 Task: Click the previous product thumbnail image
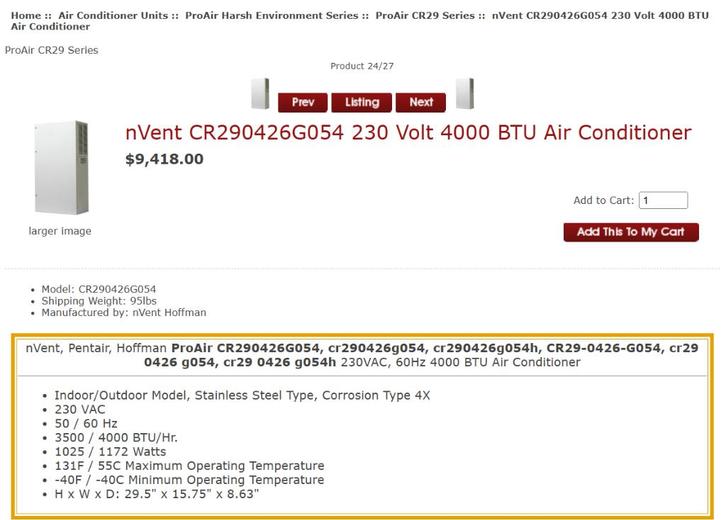(260, 94)
